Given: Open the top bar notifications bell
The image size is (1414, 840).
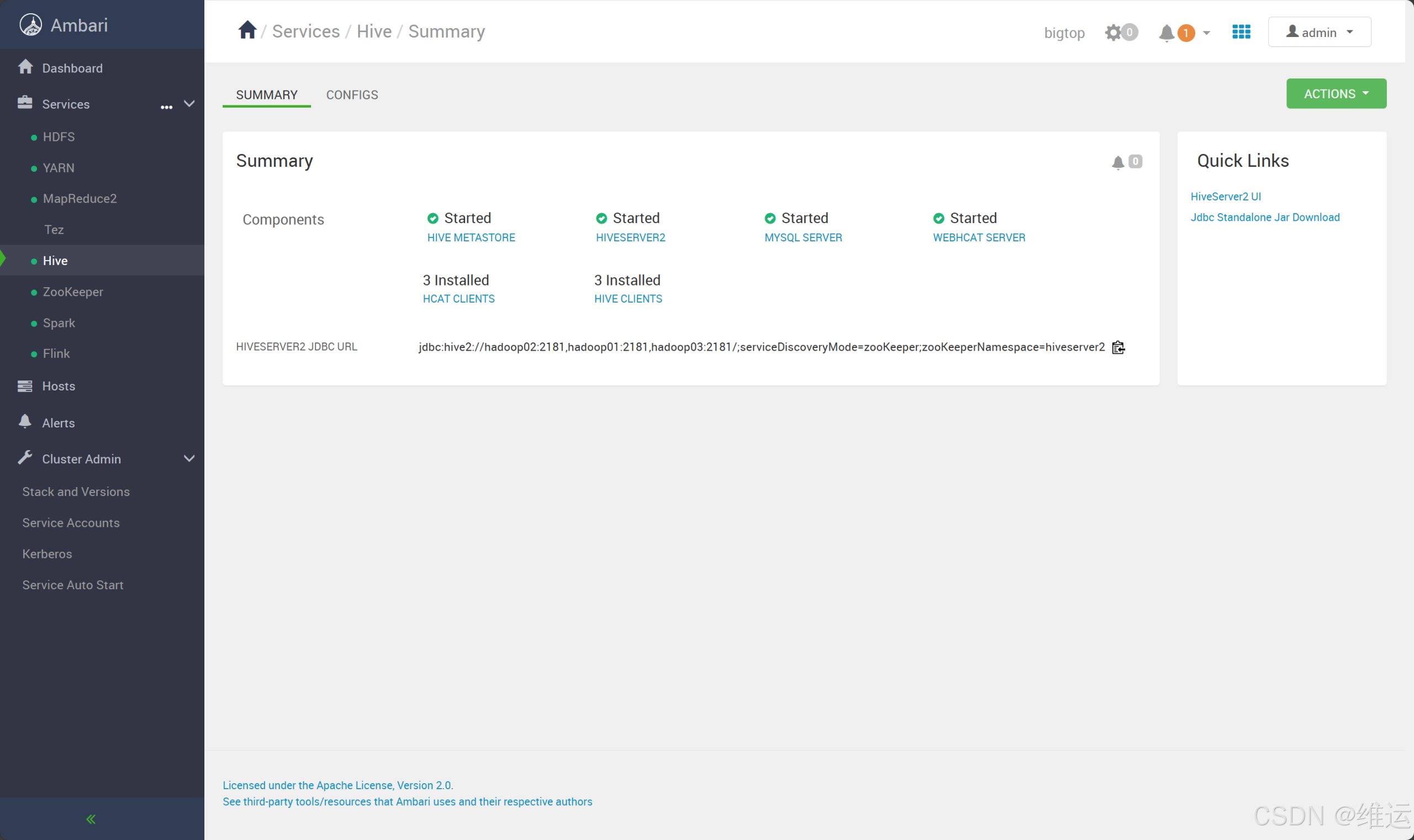Looking at the screenshot, I should tap(1166, 33).
